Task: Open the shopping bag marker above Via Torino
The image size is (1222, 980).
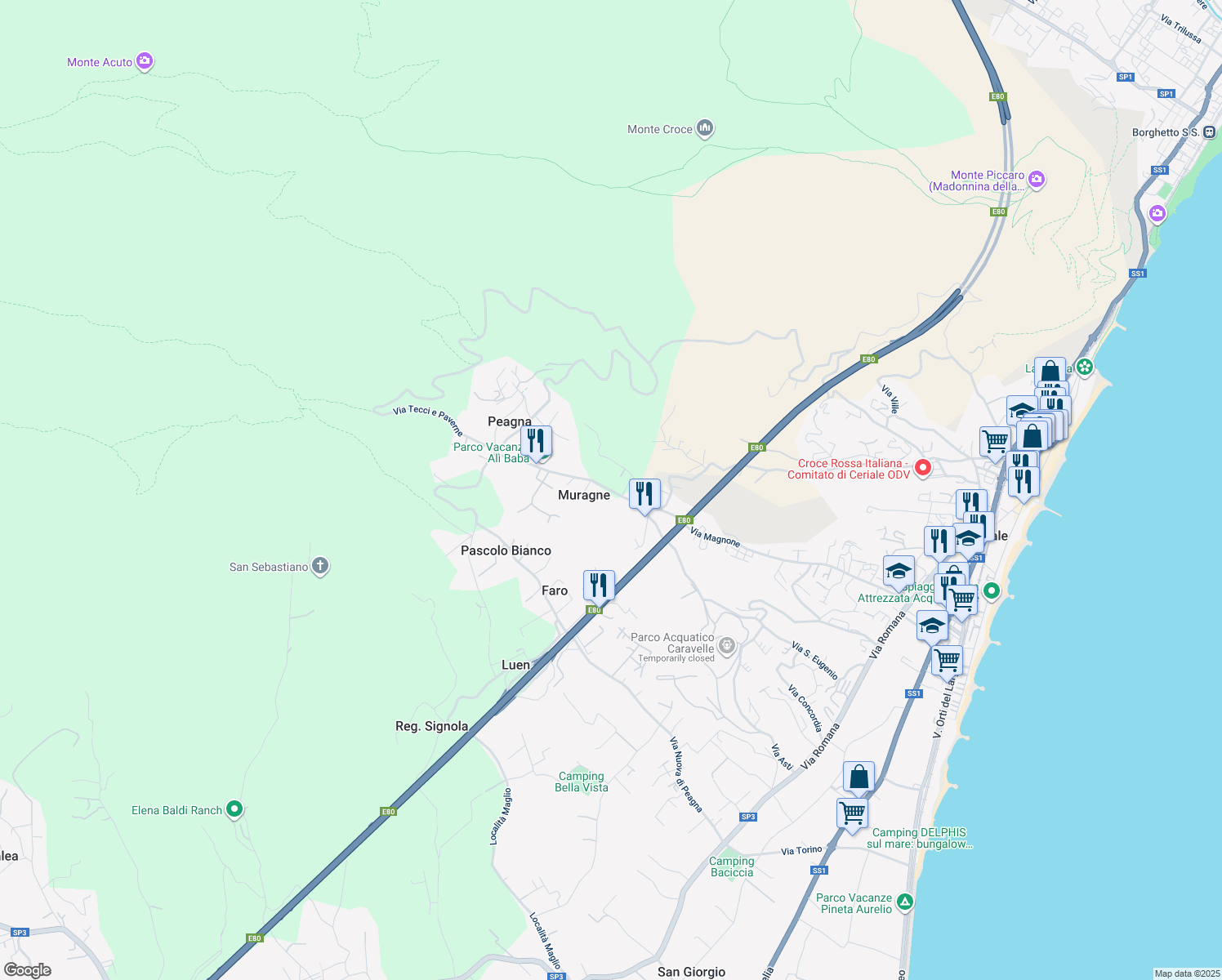Action: (x=859, y=777)
